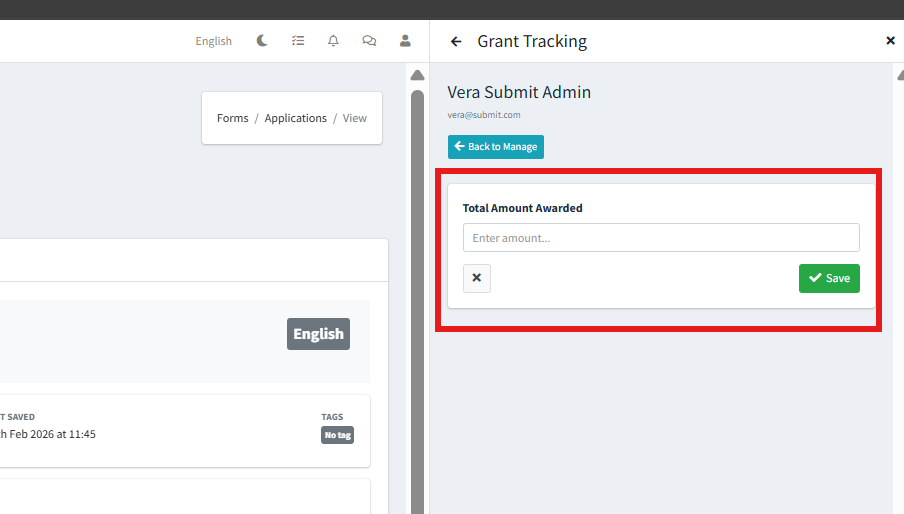Click the No tag badge
The width and height of the screenshot is (904, 514).
337,435
